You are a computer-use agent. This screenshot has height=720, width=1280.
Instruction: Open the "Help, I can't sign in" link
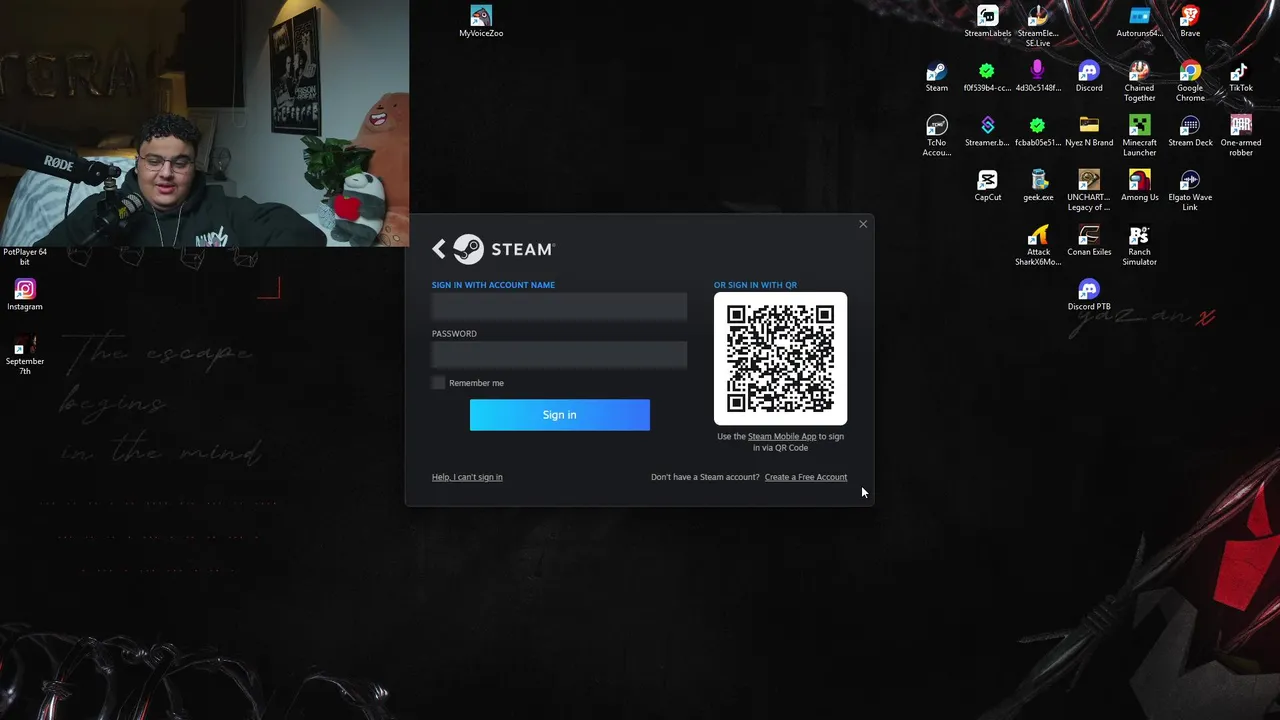tap(467, 477)
